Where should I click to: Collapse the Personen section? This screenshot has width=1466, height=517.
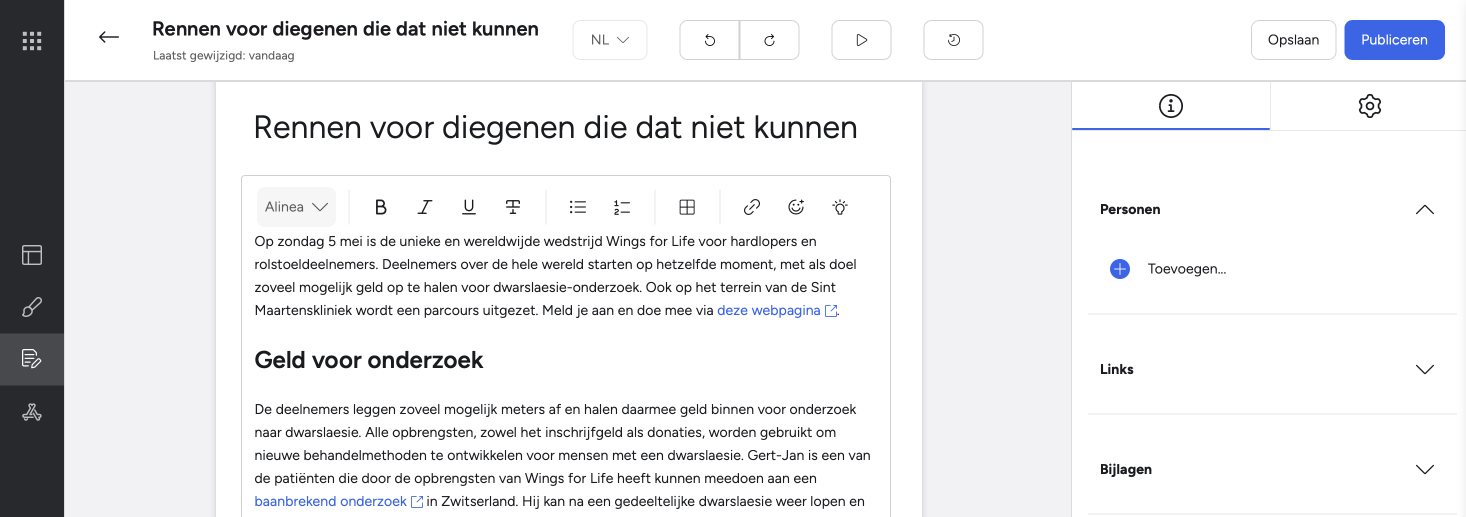[1425, 209]
